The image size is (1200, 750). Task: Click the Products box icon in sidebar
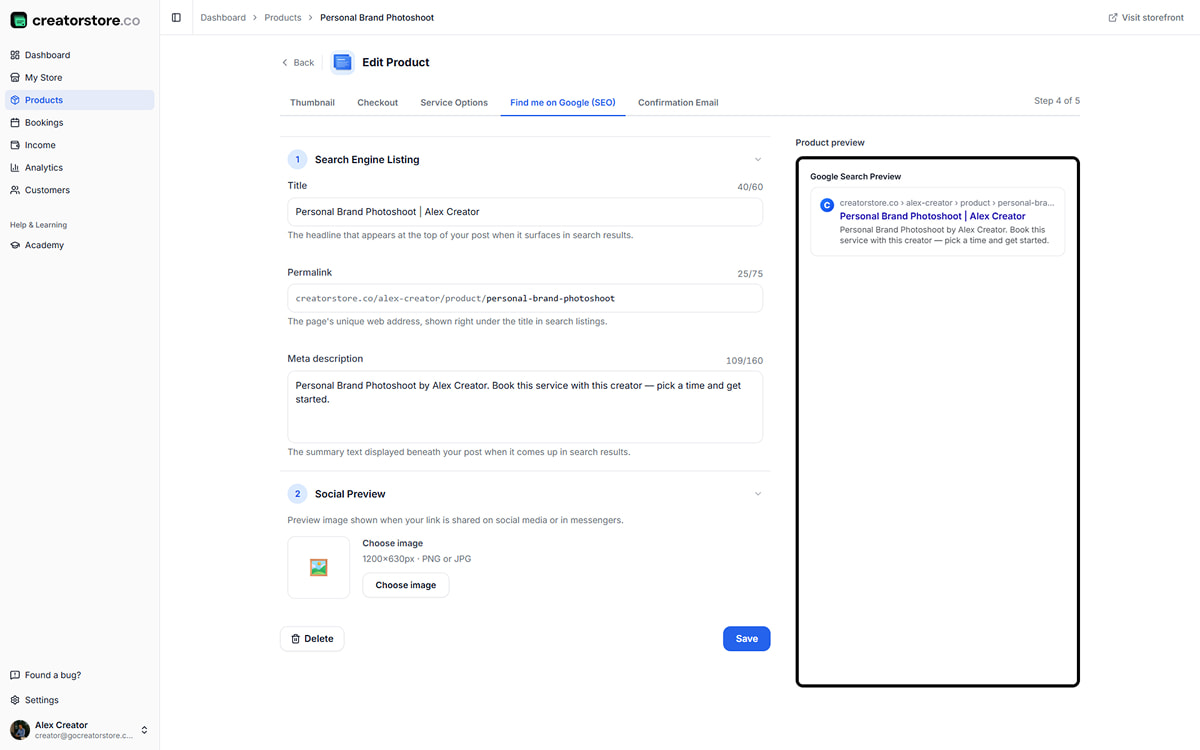15,100
